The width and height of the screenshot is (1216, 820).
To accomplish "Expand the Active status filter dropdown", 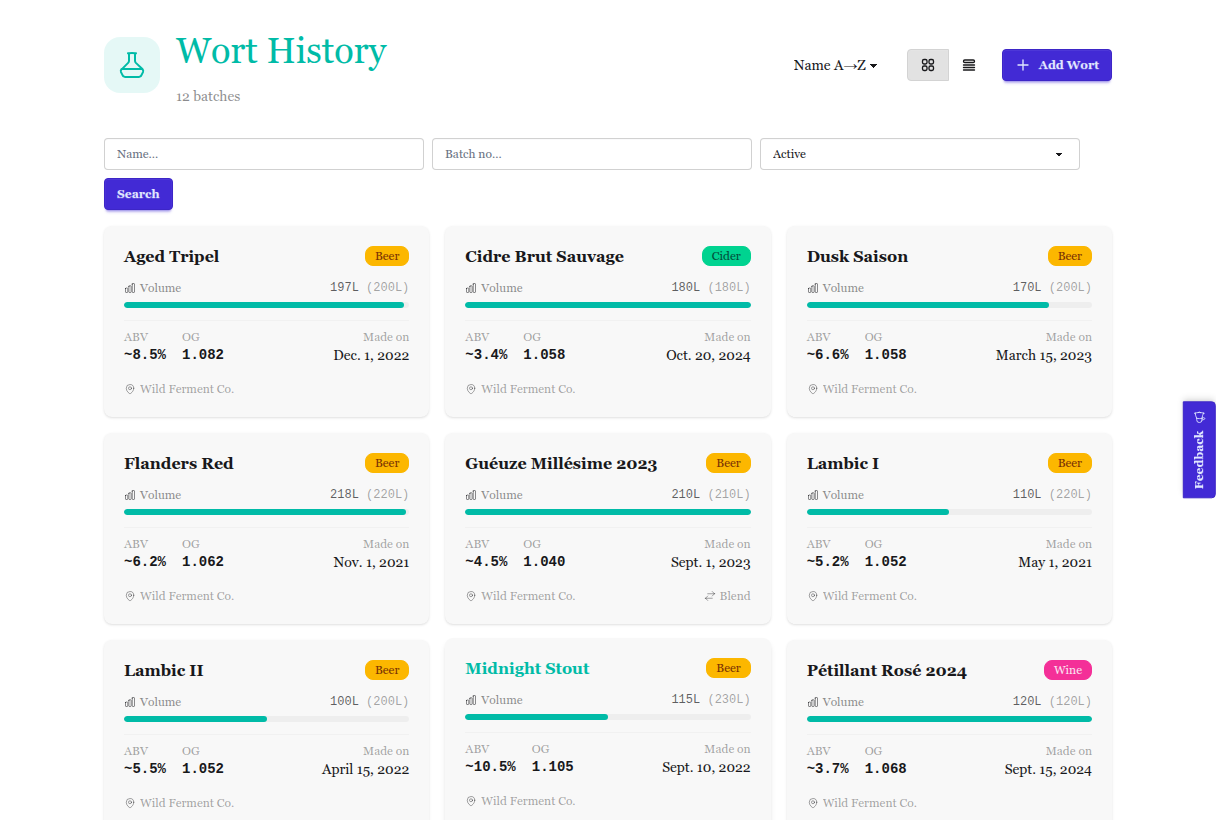I will pos(919,154).
